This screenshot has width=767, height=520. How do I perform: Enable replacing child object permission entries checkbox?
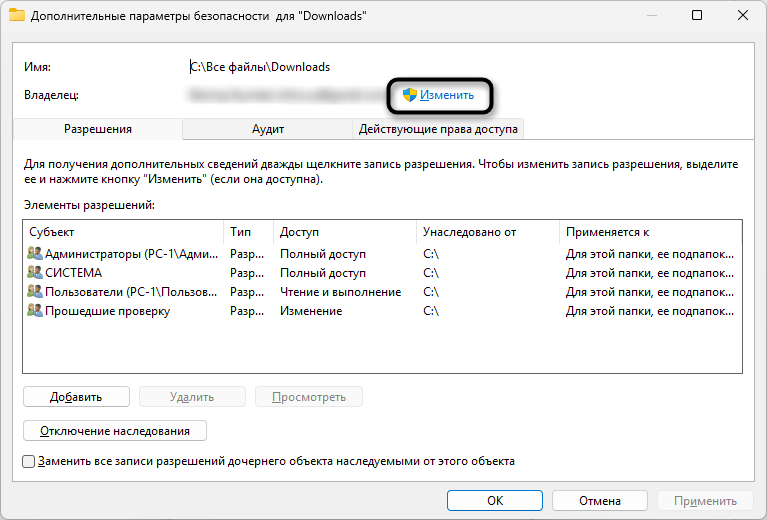[x=29, y=462]
